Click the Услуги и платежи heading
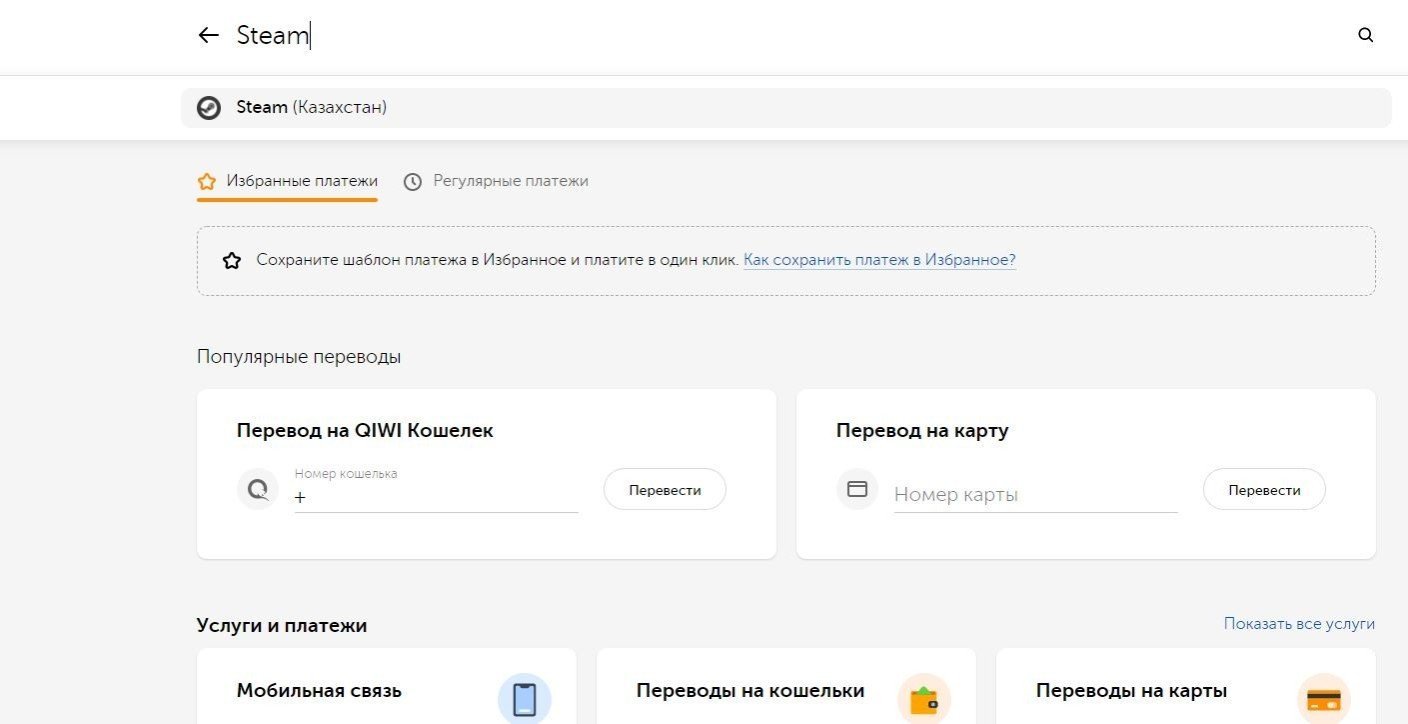The width and height of the screenshot is (1408, 724). (282, 626)
